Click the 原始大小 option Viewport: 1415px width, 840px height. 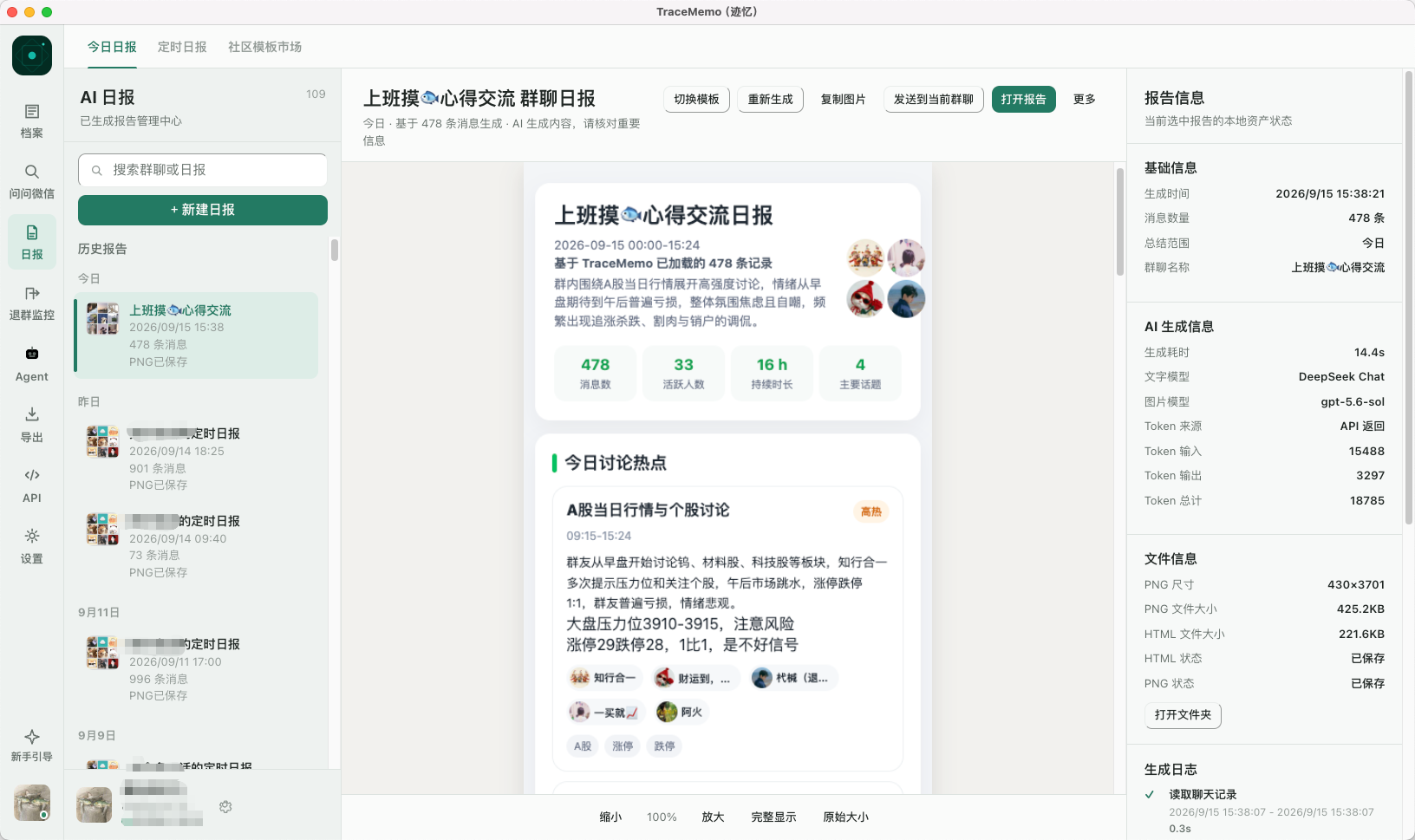coord(845,817)
